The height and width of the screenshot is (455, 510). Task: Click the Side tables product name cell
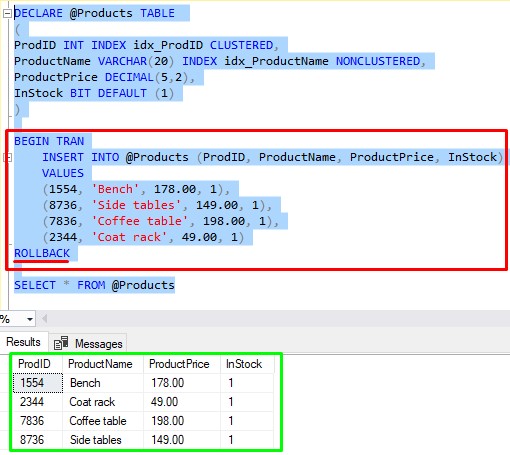click(x=103, y=440)
